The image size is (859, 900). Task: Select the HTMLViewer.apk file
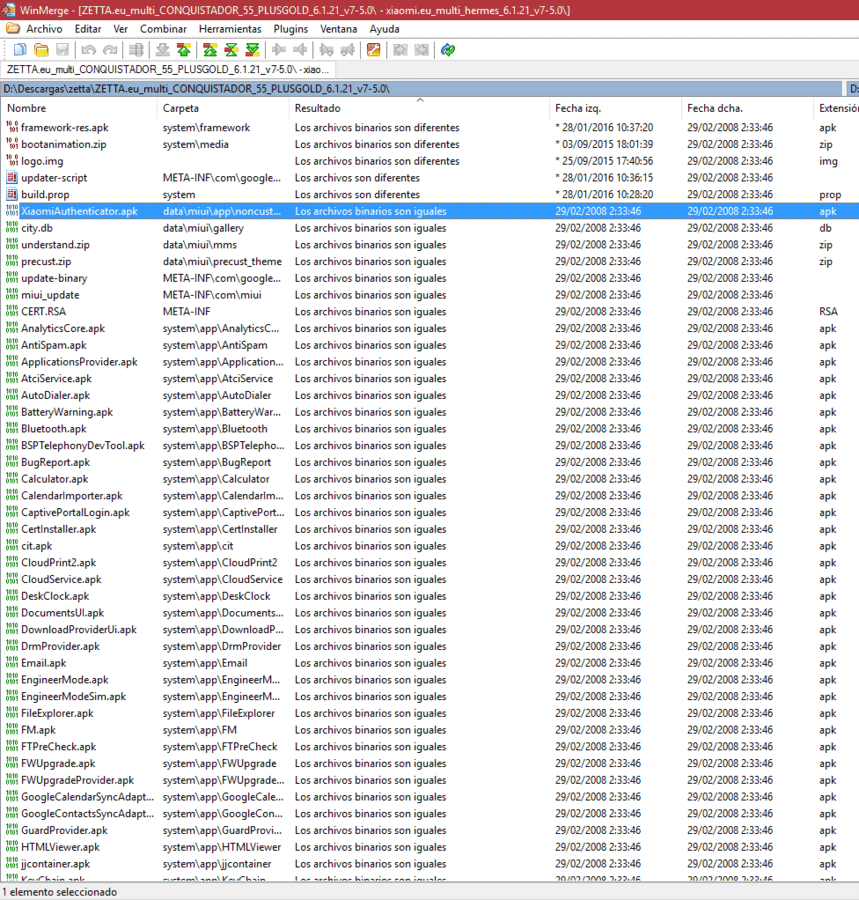point(60,847)
